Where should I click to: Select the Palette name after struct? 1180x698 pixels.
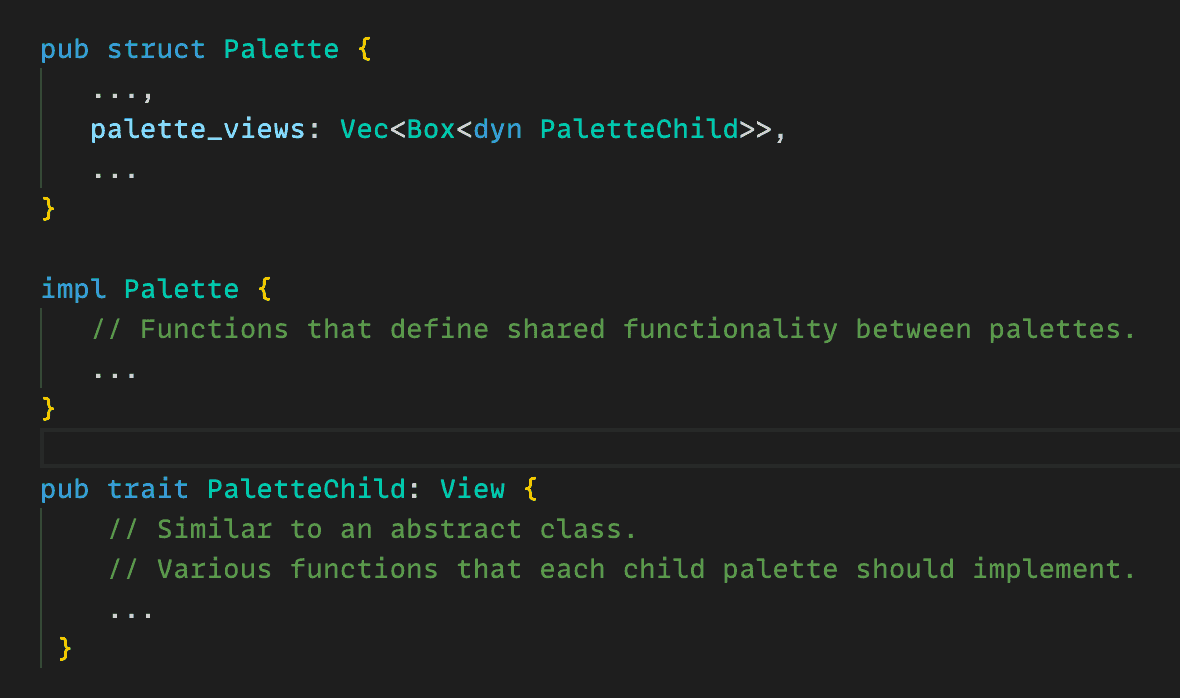(x=281, y=49)
